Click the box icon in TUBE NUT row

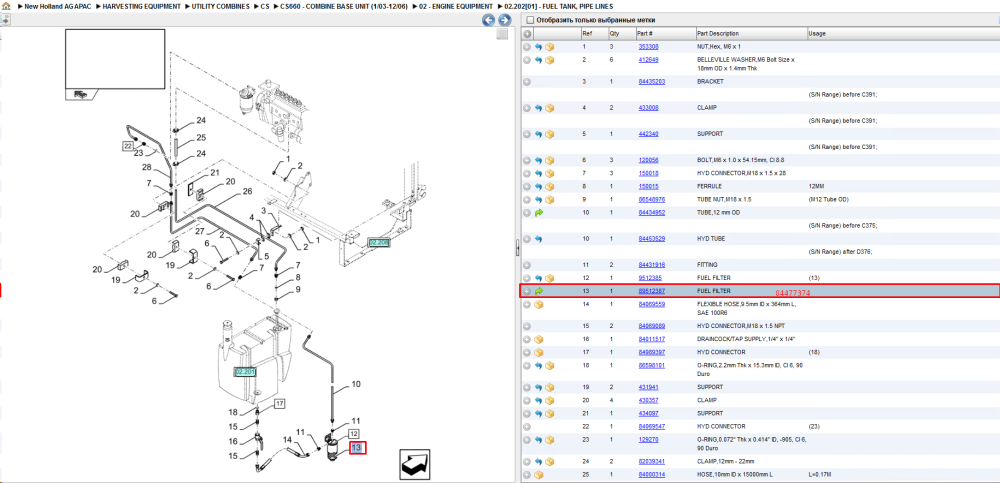pos(549,200)
